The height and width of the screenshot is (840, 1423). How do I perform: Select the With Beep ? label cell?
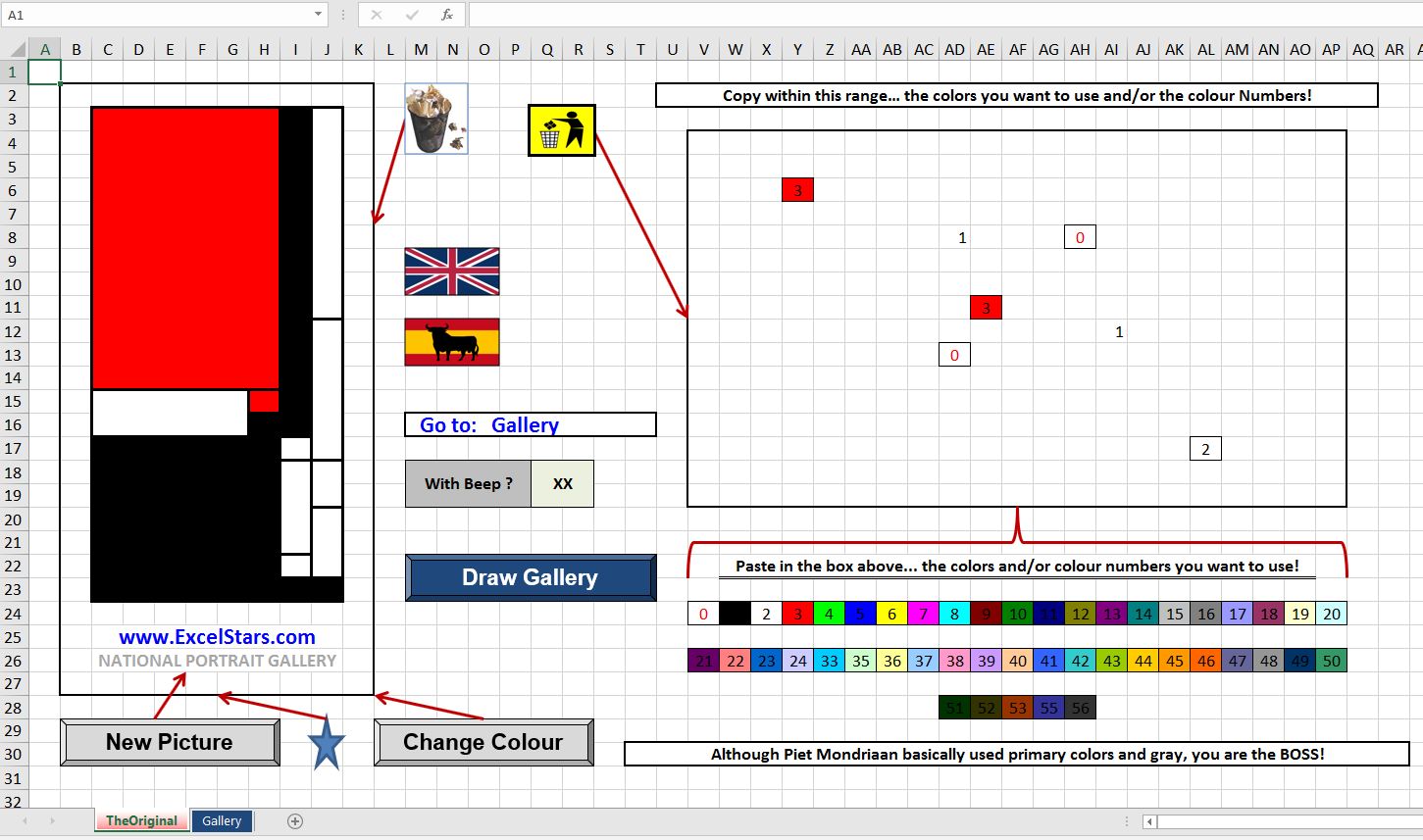coord(468,483)
